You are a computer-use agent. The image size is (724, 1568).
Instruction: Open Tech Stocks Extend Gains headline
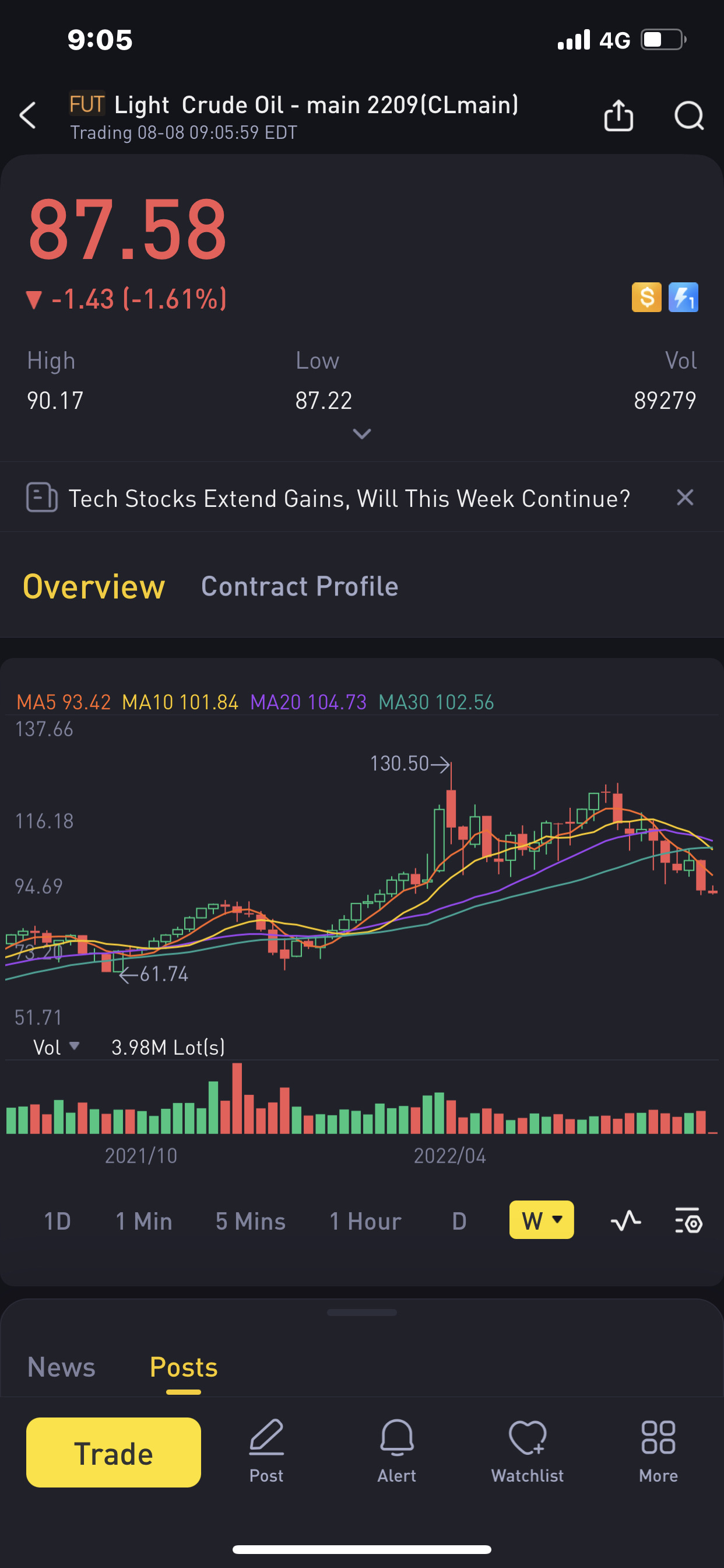coord(349,499)
